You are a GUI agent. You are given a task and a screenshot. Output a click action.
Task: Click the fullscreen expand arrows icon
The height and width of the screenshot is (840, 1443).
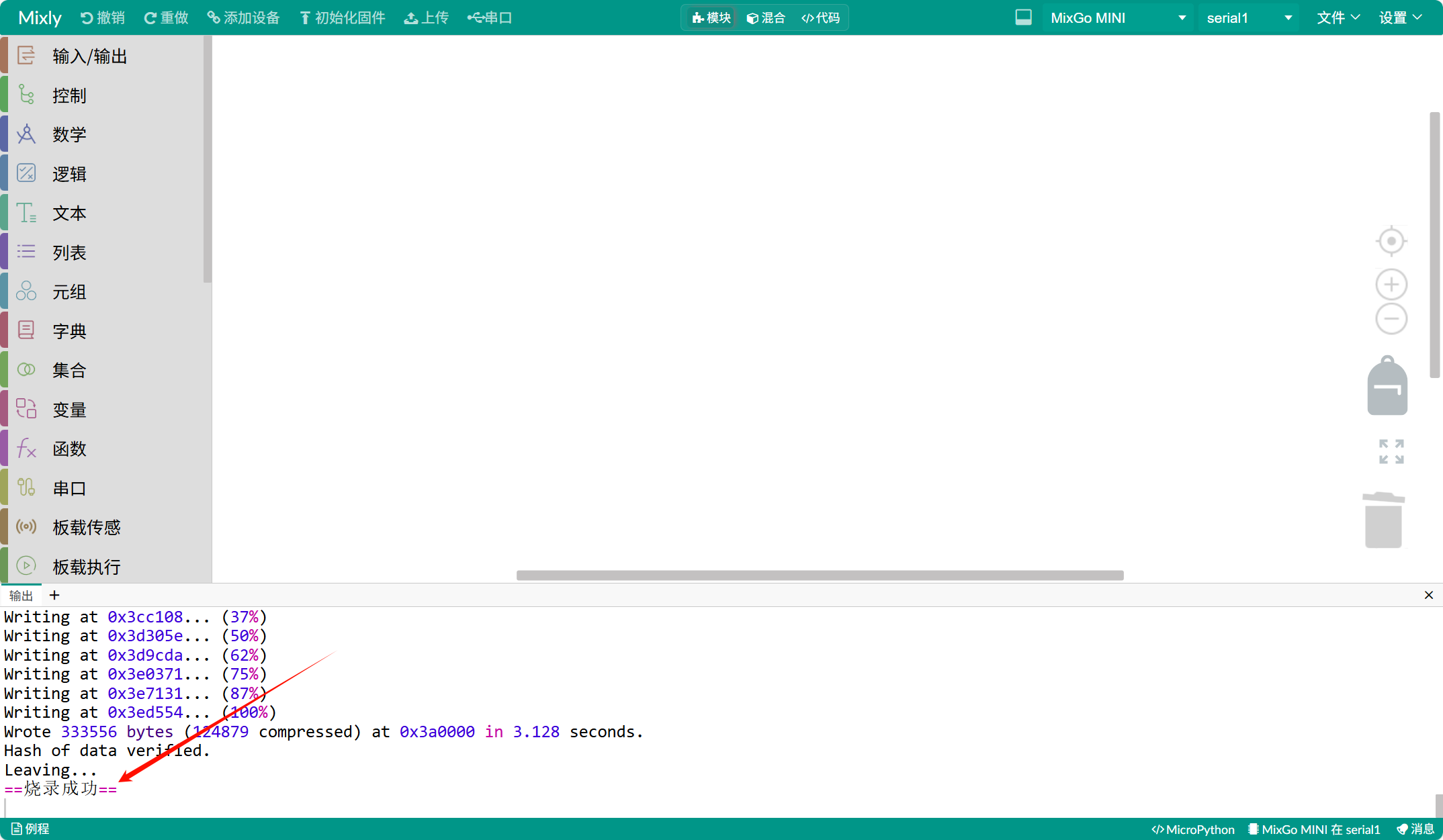(1391, 451)
